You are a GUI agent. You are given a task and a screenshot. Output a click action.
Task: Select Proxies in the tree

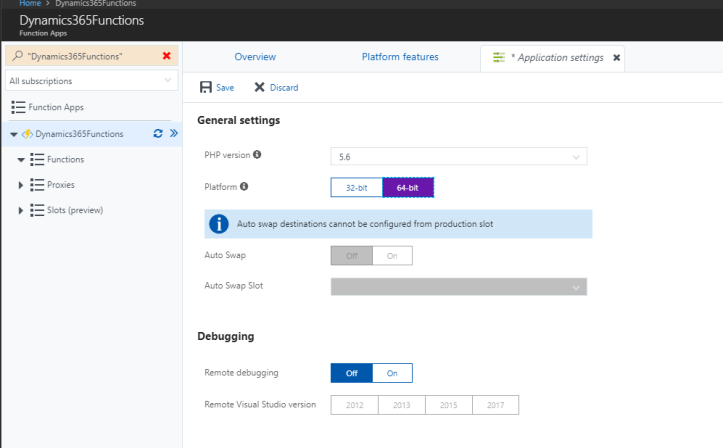click(61, 185)
